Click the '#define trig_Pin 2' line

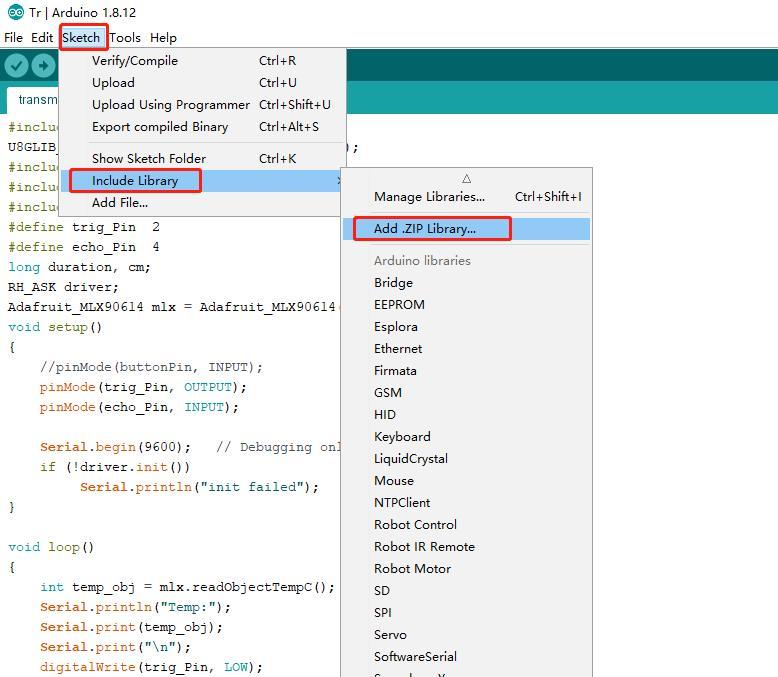[x=84, y=227]
